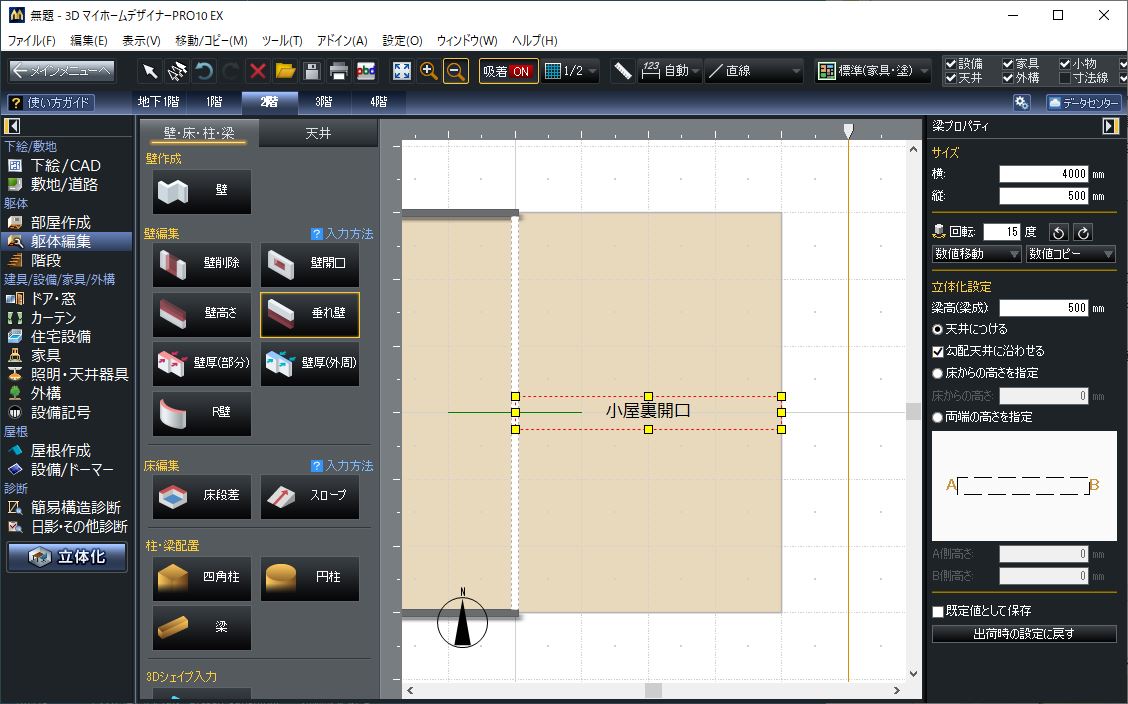Click the zoom out magnifier icon

[x=455, y=71]
